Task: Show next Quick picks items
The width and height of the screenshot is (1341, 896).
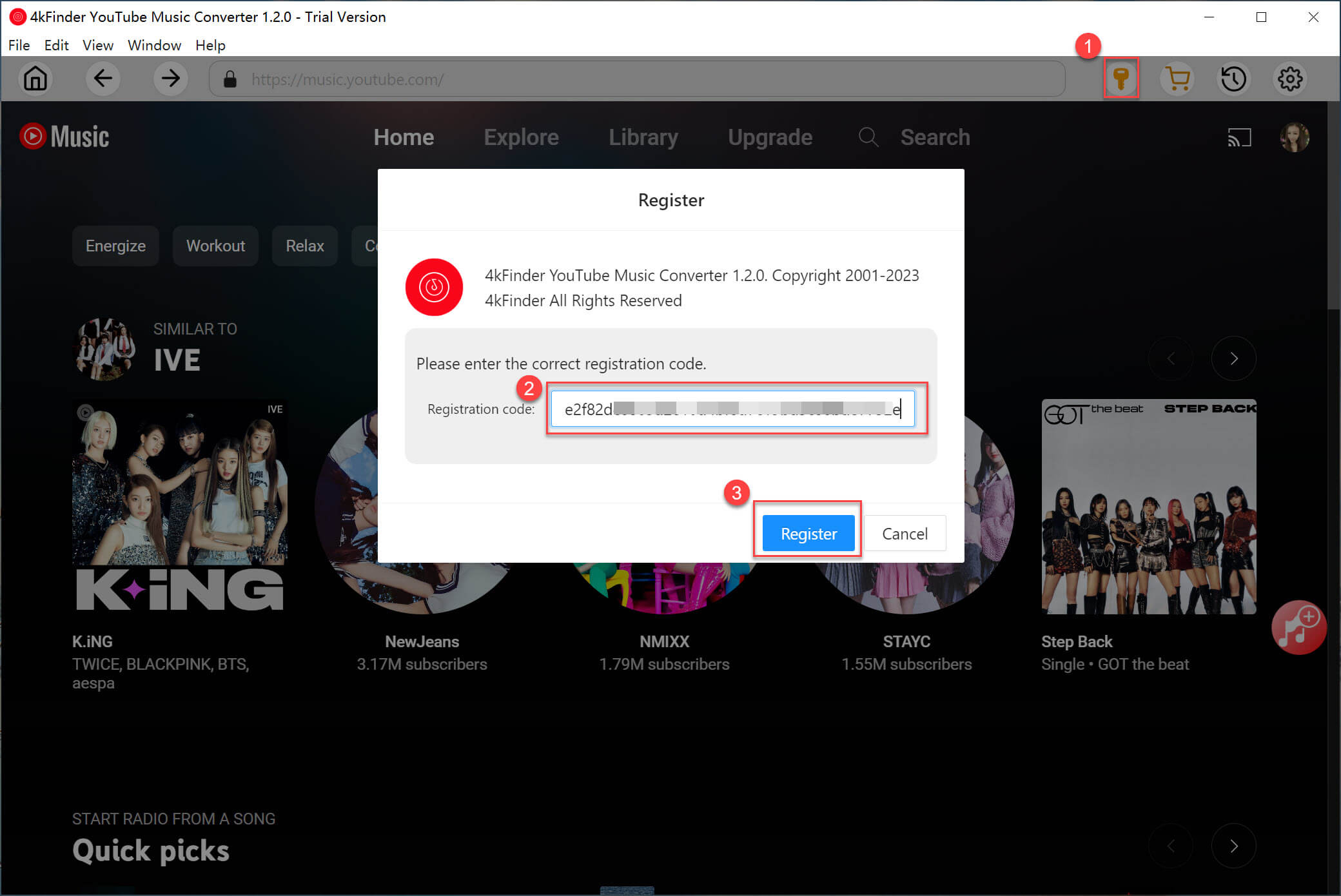Action: [1233, 846]
